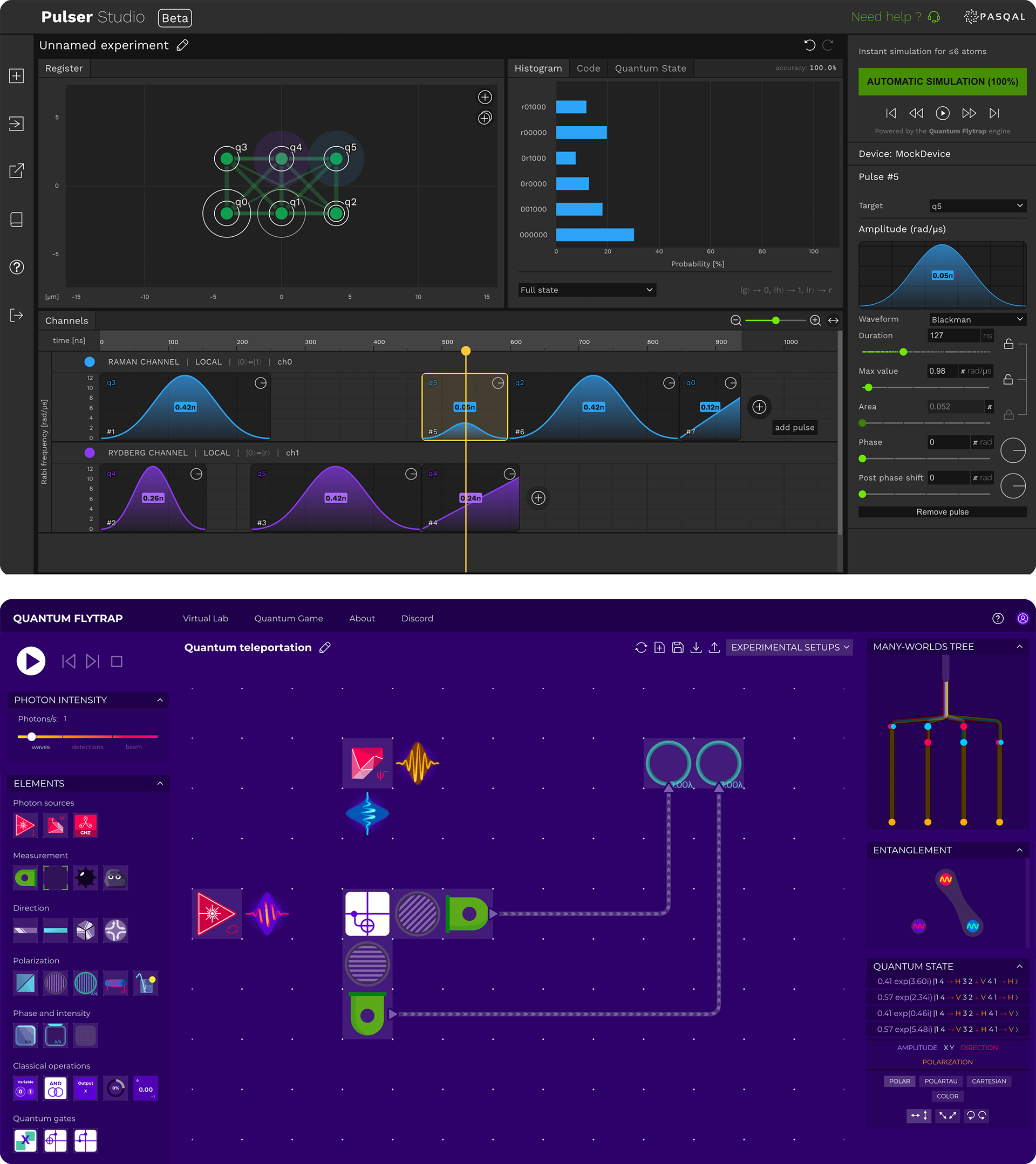Open the user account icon in Flytrap
The image size is (1036, 1164).
tap(1023, 619)
